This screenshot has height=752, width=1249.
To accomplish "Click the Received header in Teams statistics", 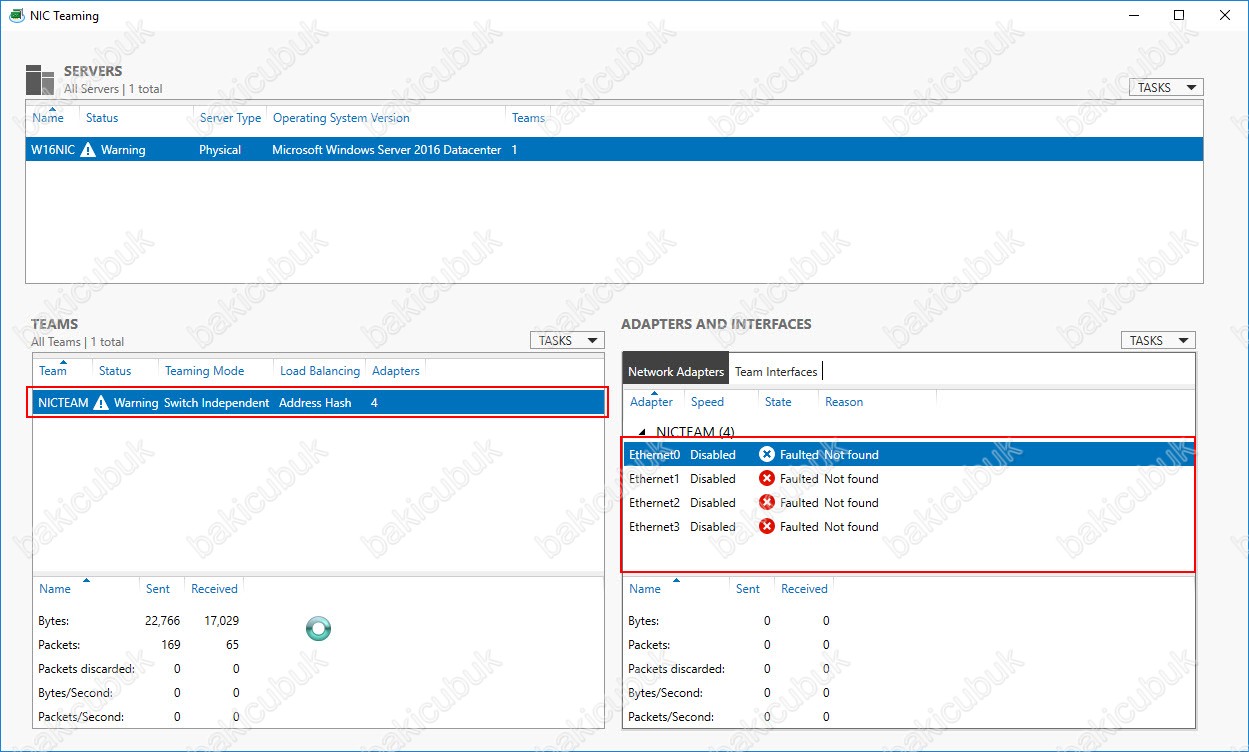I will click(215, 589).
